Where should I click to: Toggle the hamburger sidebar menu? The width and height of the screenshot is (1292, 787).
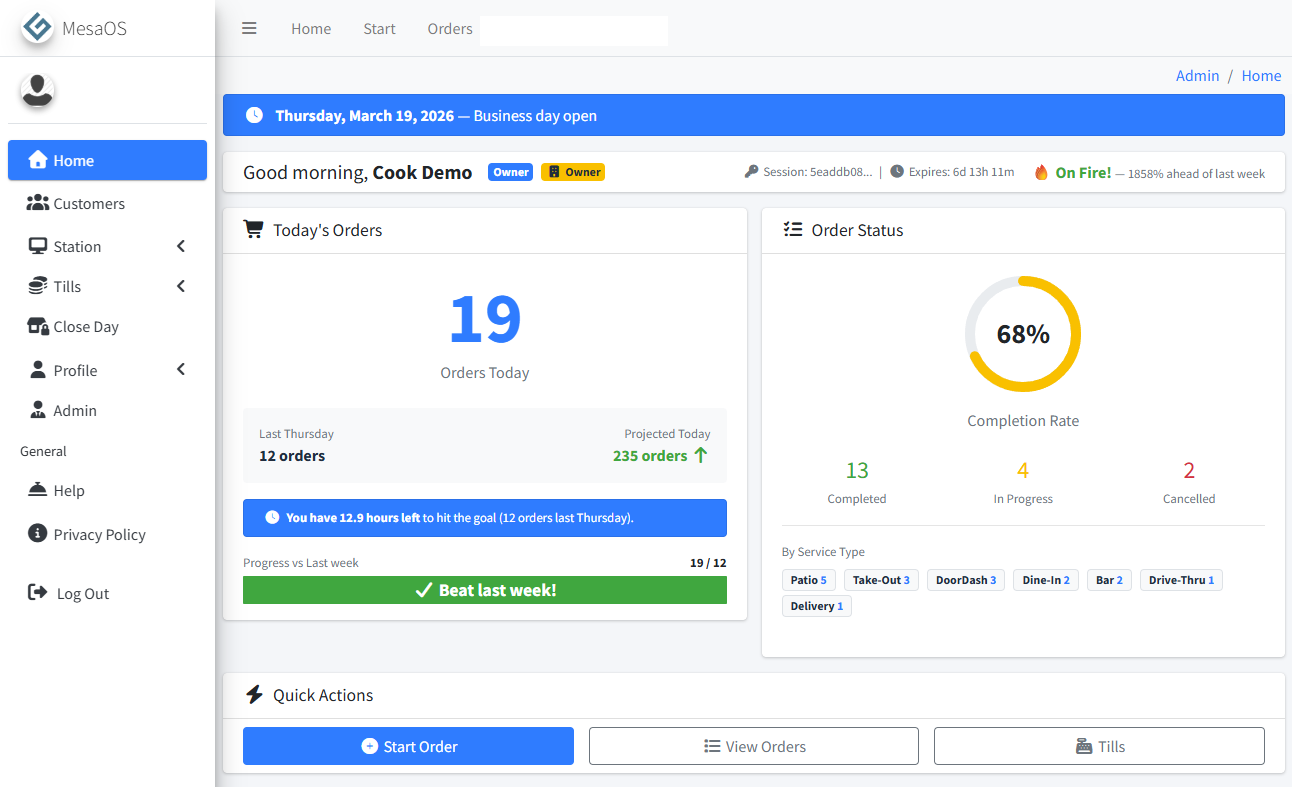tap(249, 28)
